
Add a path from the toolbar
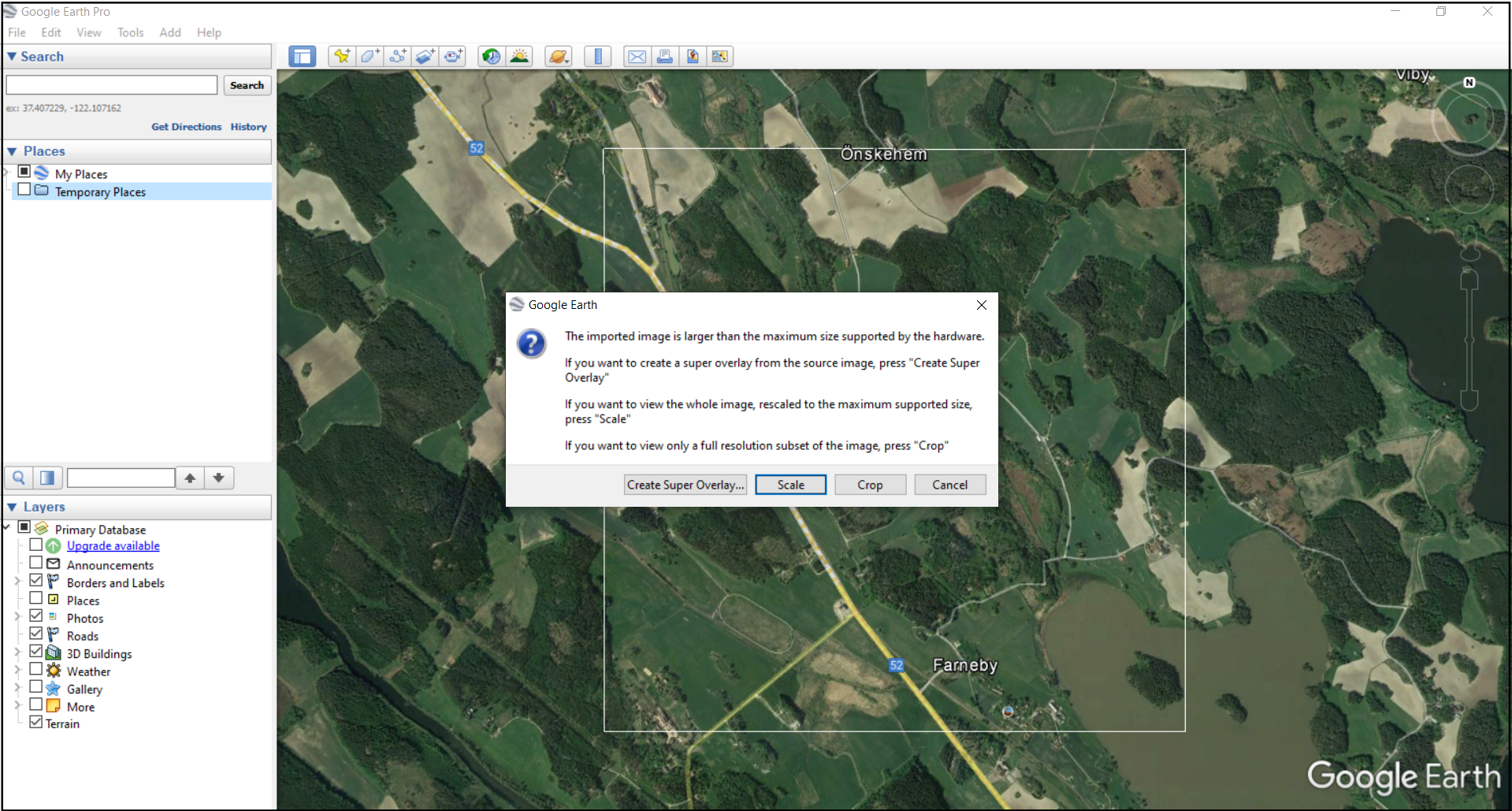click(x=397, y=57)
